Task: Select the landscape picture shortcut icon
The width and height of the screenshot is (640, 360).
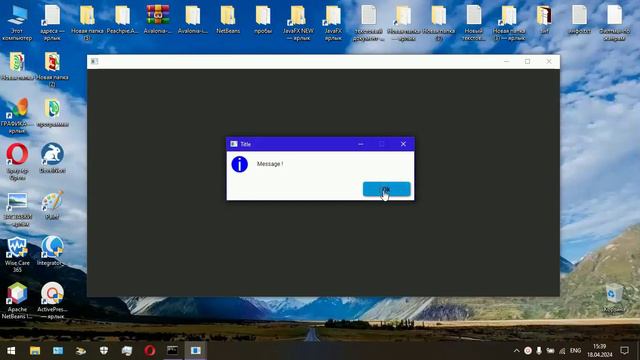Action: click(x=17, y=209)
